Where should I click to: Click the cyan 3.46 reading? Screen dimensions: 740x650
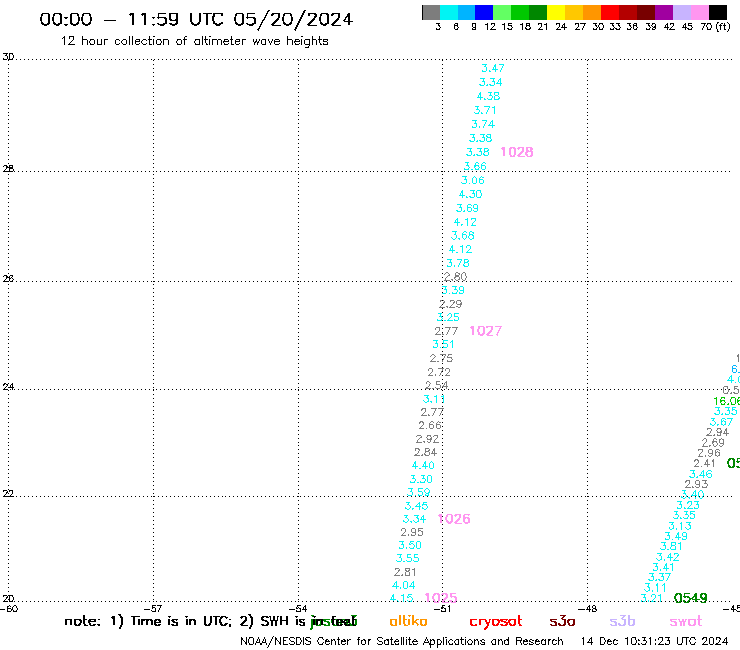coord(700,474)
